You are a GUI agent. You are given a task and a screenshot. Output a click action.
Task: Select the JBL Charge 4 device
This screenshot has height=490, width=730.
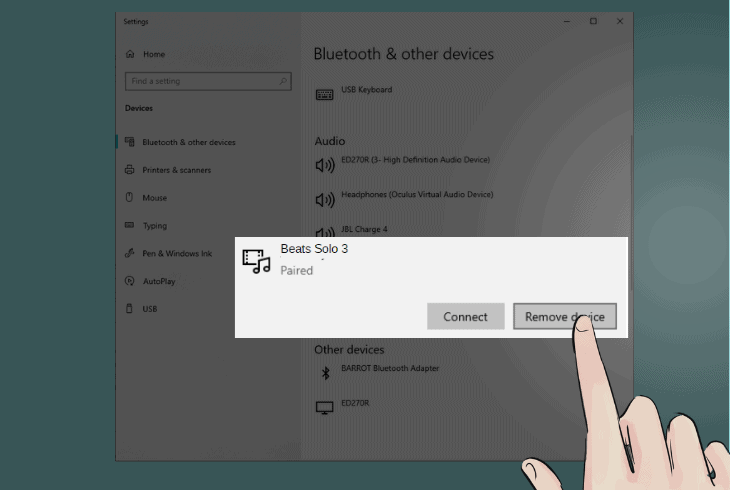[364, 229]
